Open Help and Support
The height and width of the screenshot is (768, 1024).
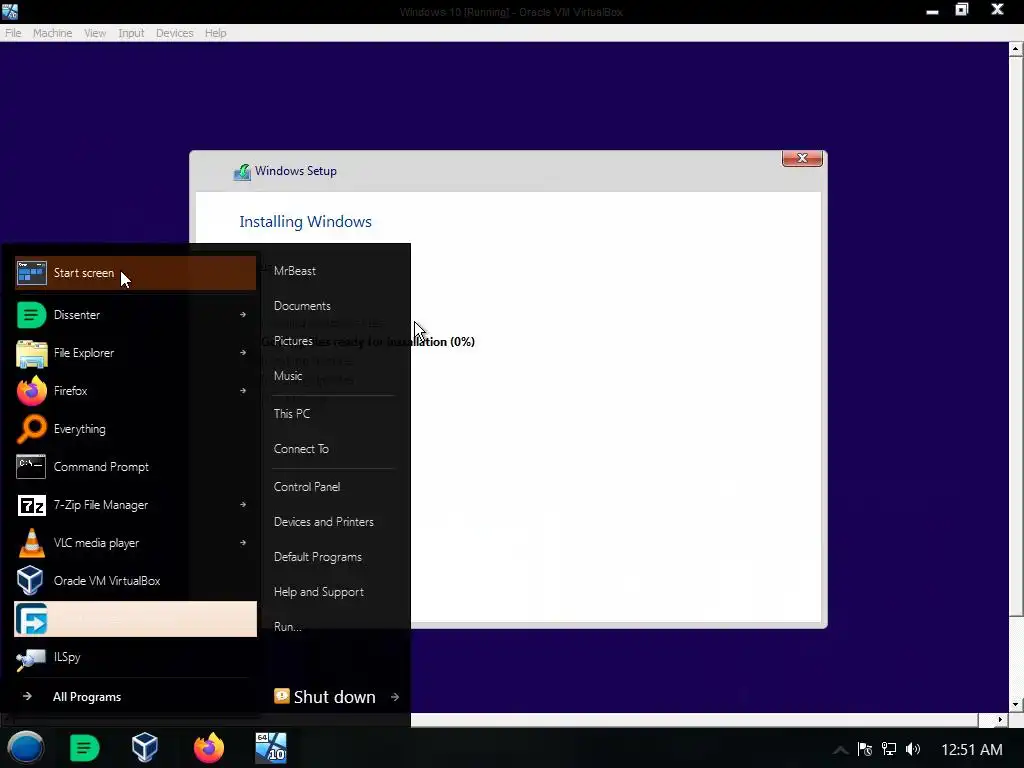coord(318,592)
